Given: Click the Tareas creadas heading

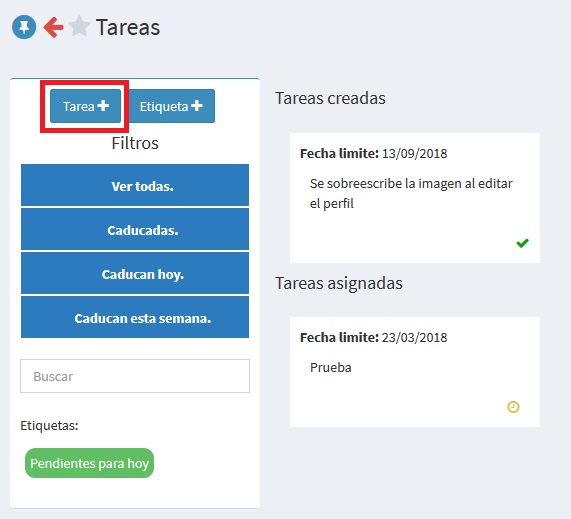Looking at the screenshot, I should 330,98.
